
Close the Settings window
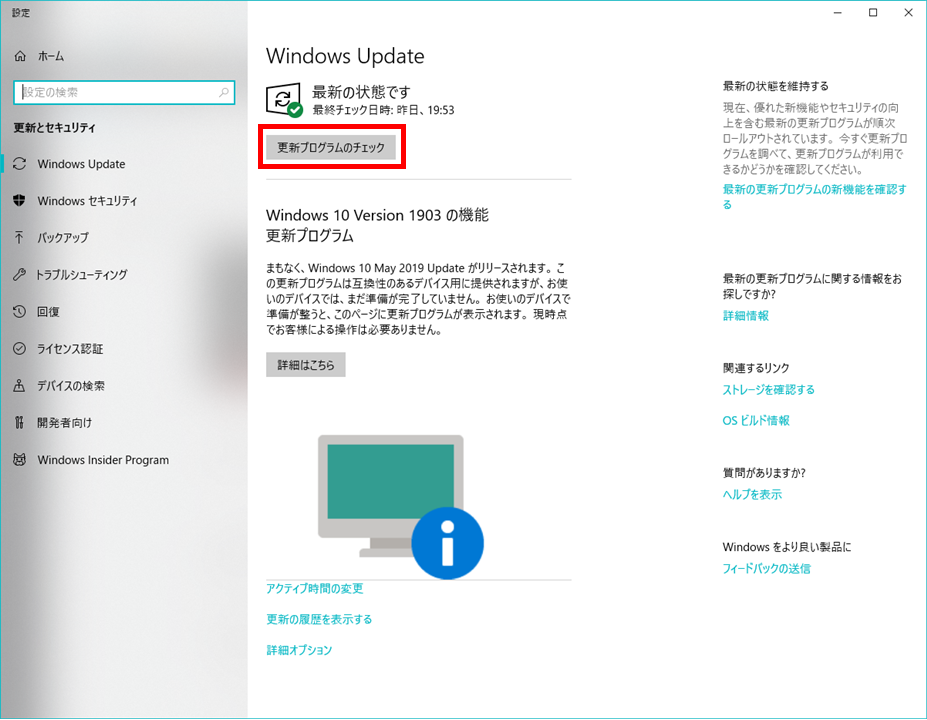909,12
